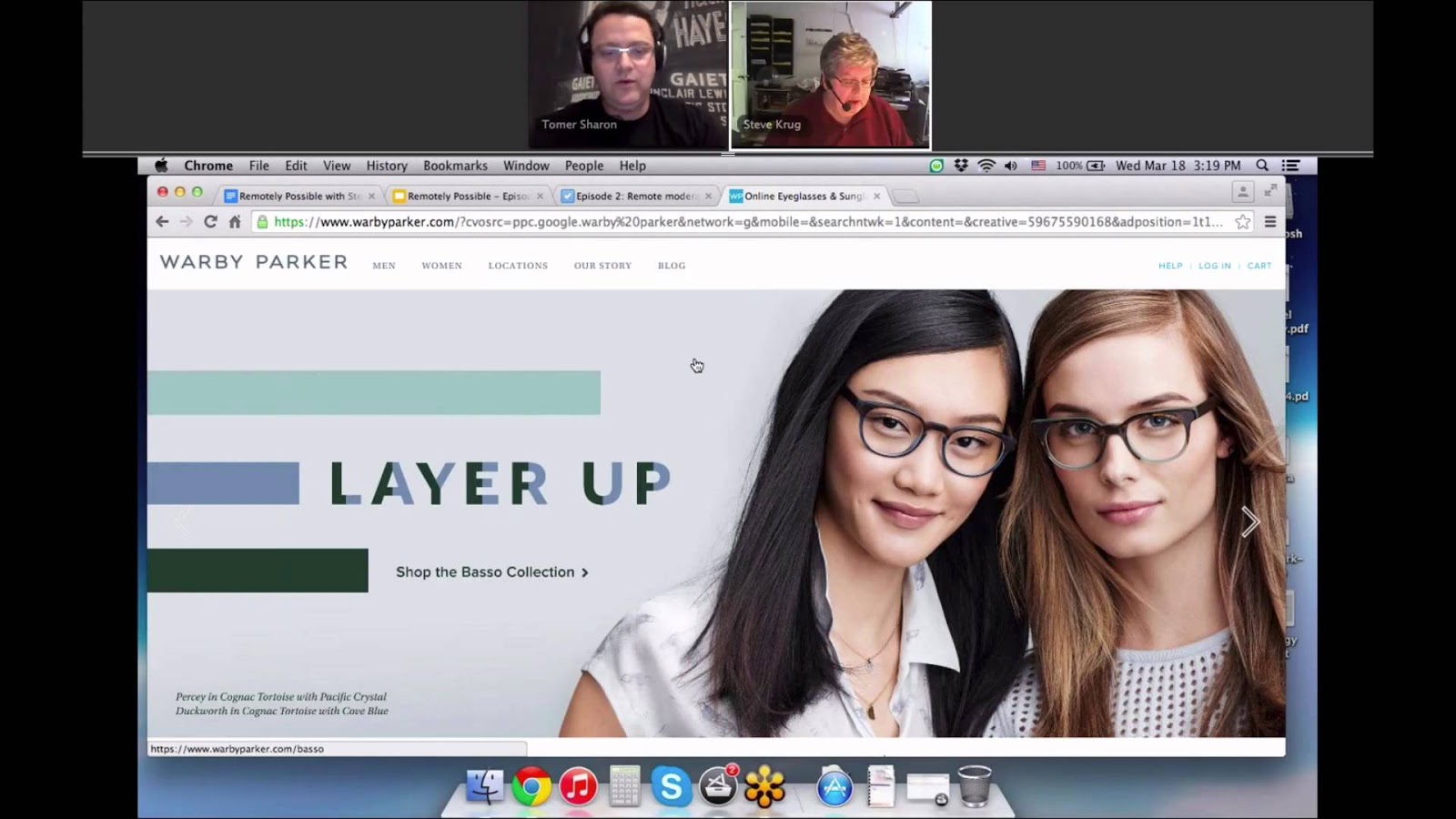Close the 'Episode 2: Remote moder' tab
The height and width of the screenshot is (819, 1456).
coord(708,196)
